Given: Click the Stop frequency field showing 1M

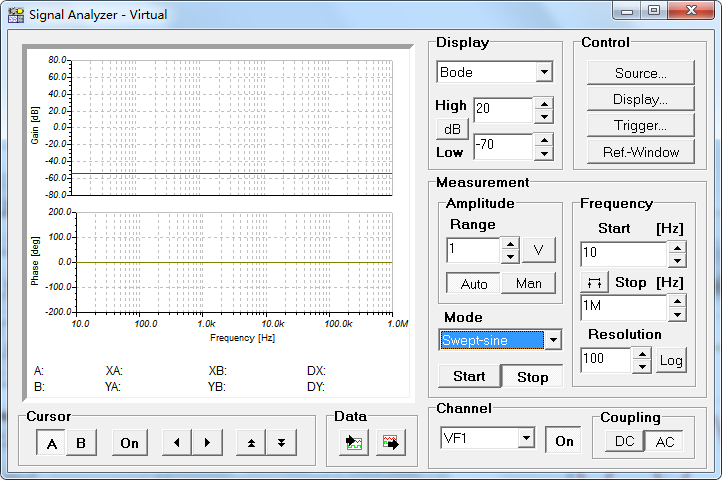Looking at the screenshot, I should tap(623, 308).
